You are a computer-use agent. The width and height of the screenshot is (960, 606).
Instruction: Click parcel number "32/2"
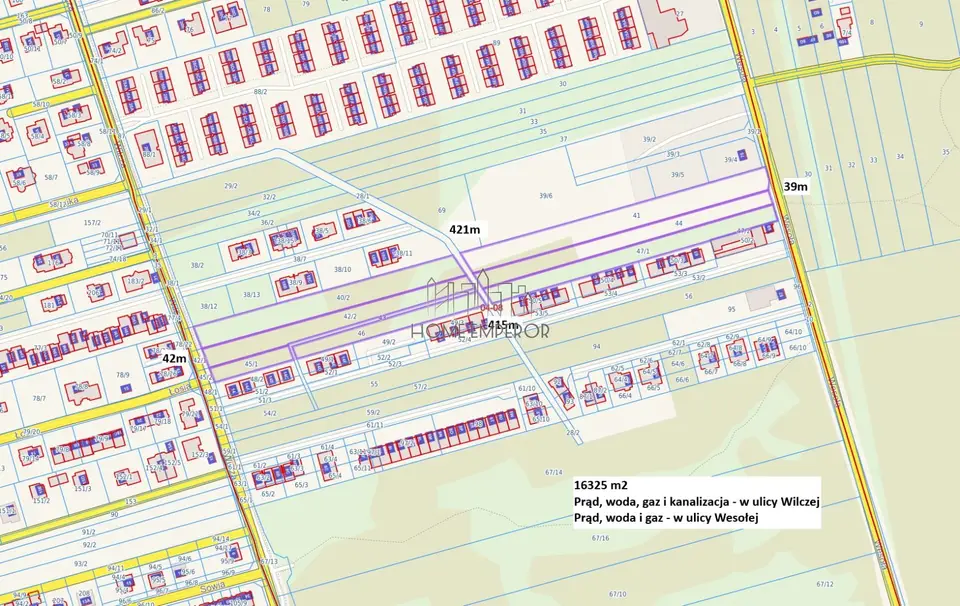269,197
